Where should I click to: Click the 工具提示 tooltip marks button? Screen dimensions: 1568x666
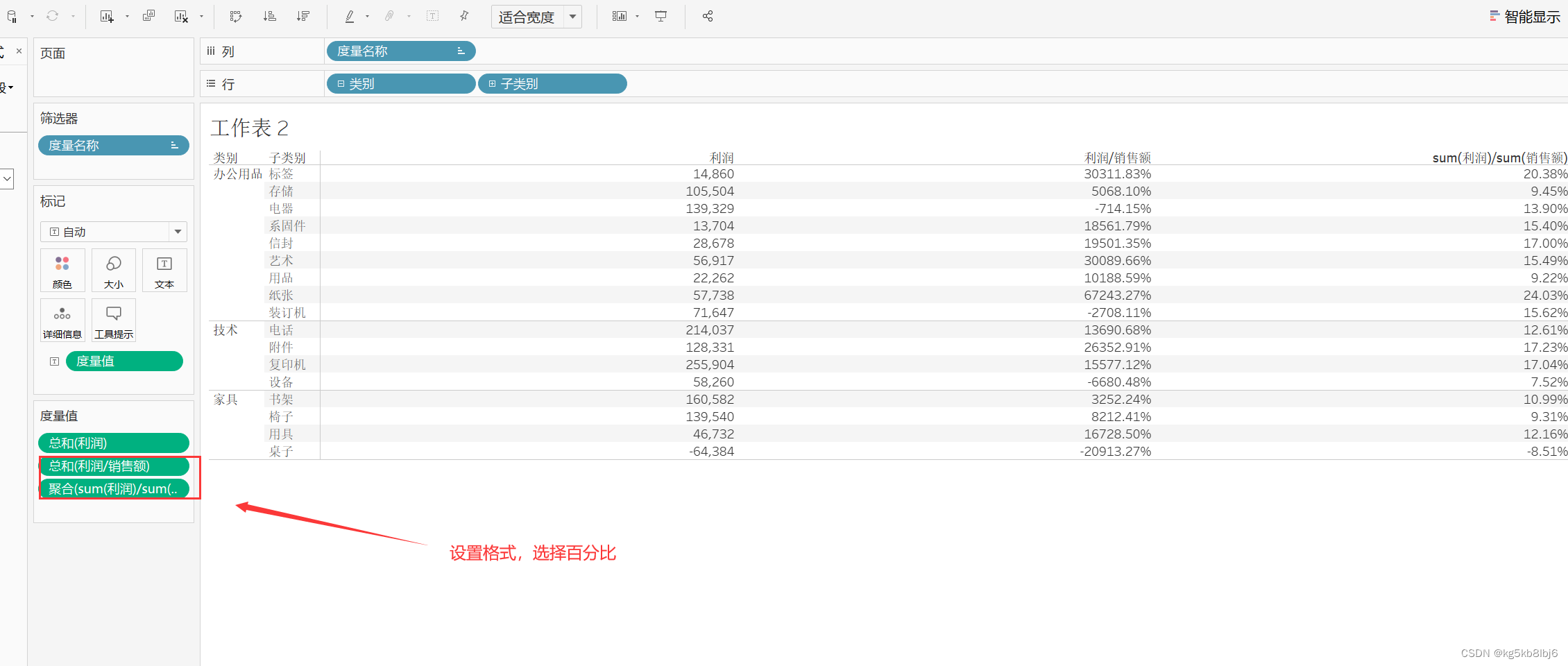114,321
